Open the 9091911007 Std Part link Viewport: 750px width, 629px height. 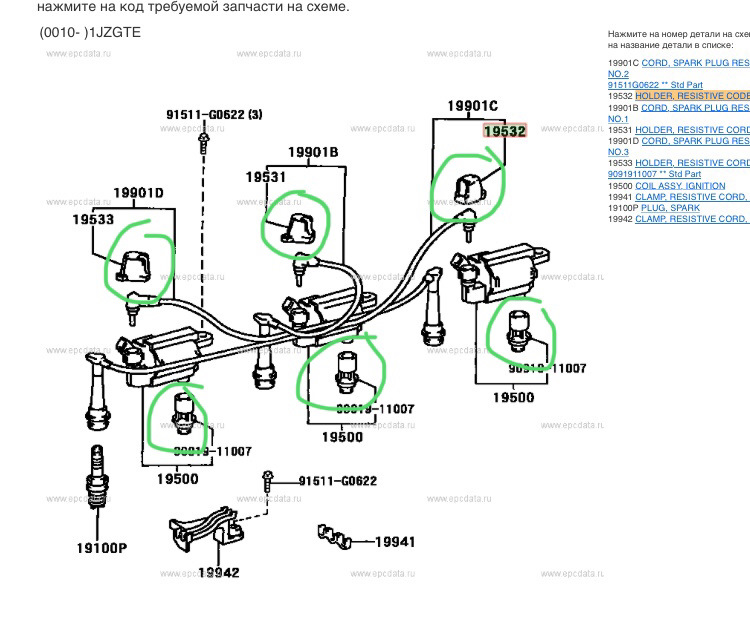tap(654, 174)
